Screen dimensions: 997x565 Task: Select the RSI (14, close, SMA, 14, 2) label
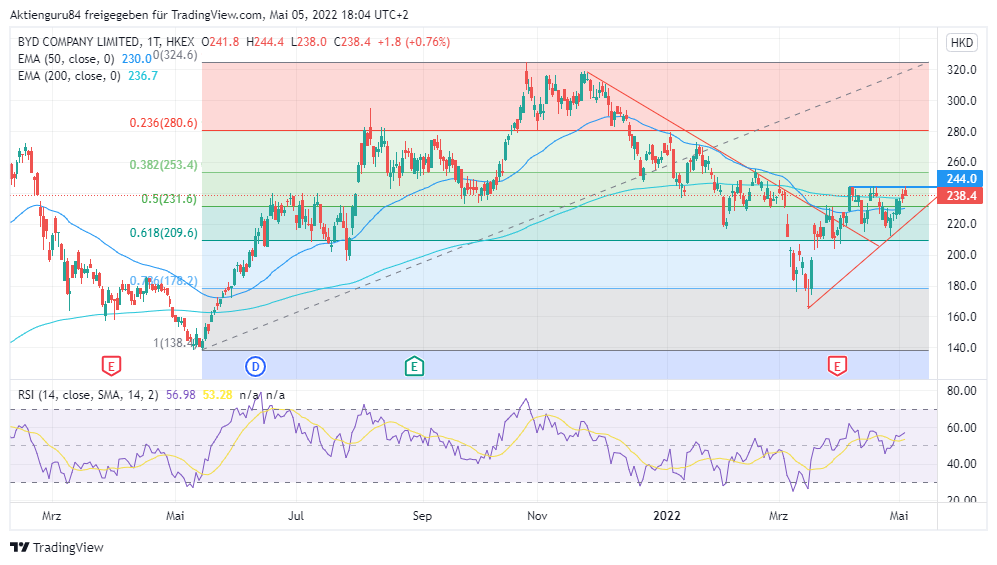(88, 395)
